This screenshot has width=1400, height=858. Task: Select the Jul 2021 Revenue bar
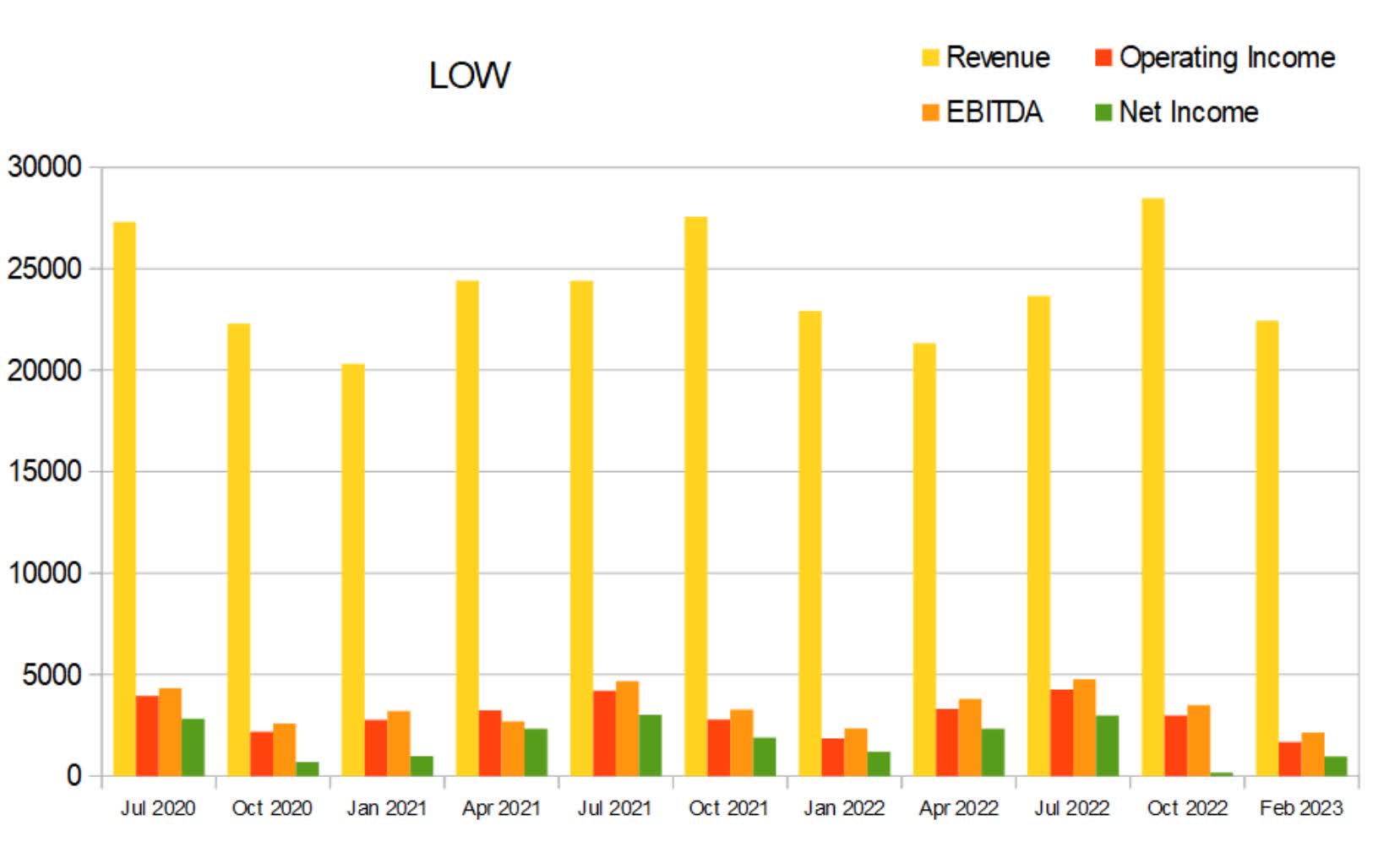pos(581,529)
